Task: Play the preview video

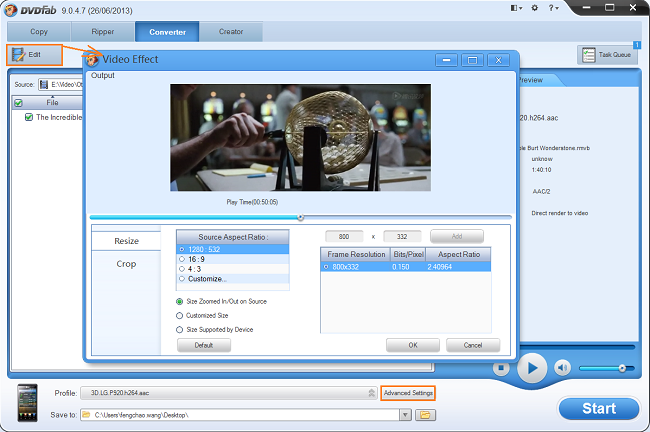Action: click(x=532, y=368)
